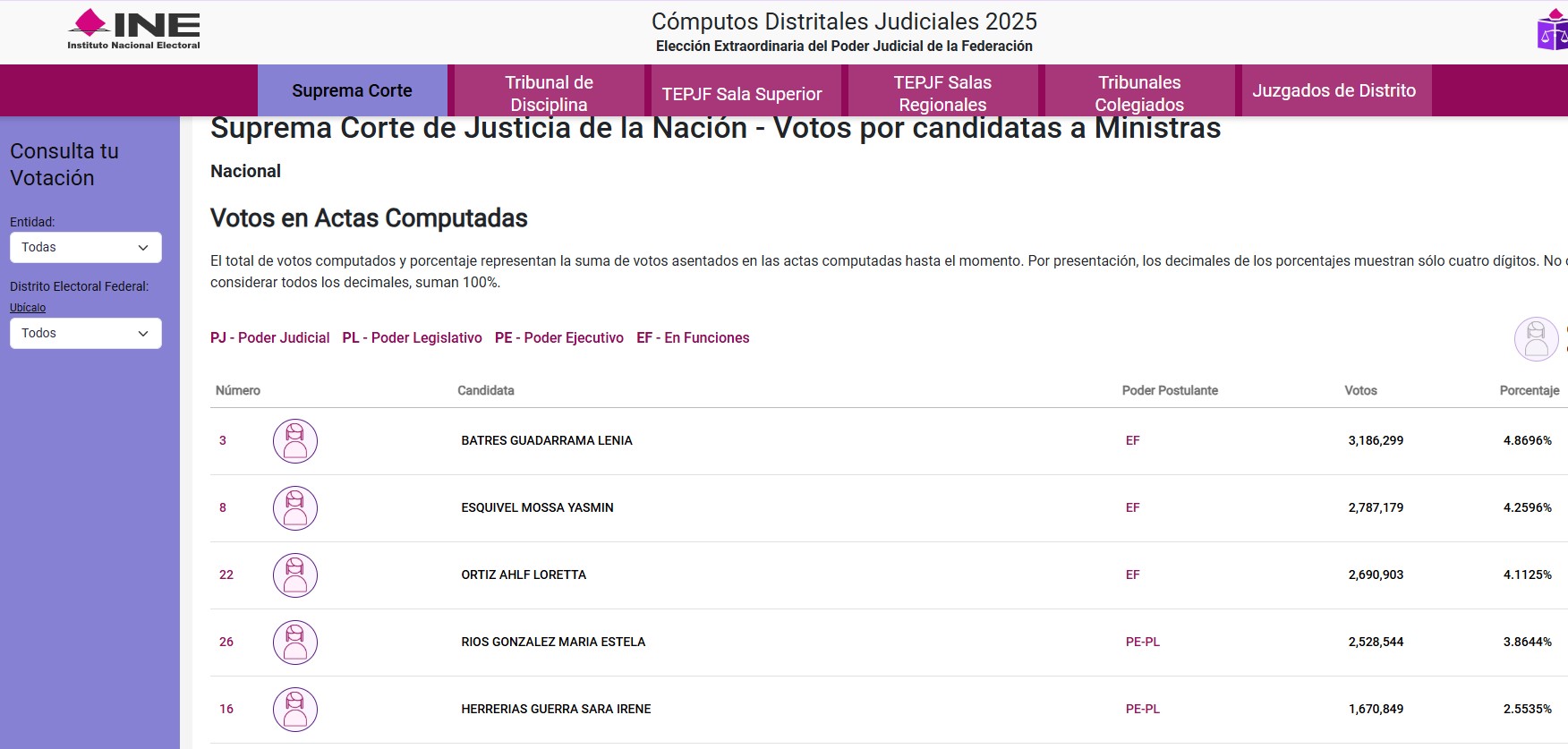This screenshot has width=1568, height=749.
Task: Select the TEPJF Salas Regionales tab
Action: pyautogui.click(x=942, y=92)
